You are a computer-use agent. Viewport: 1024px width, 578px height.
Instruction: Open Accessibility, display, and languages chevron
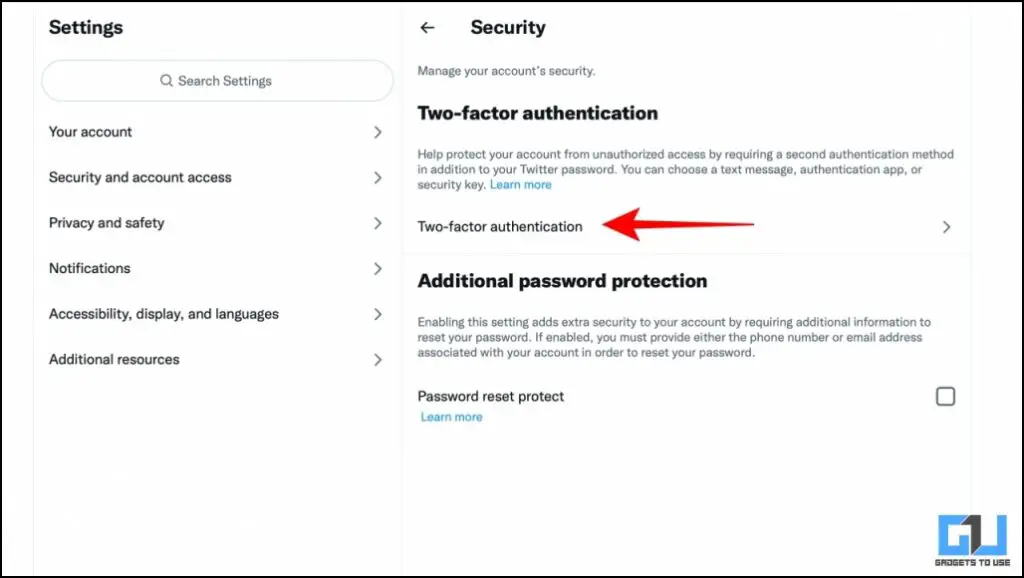377,314
